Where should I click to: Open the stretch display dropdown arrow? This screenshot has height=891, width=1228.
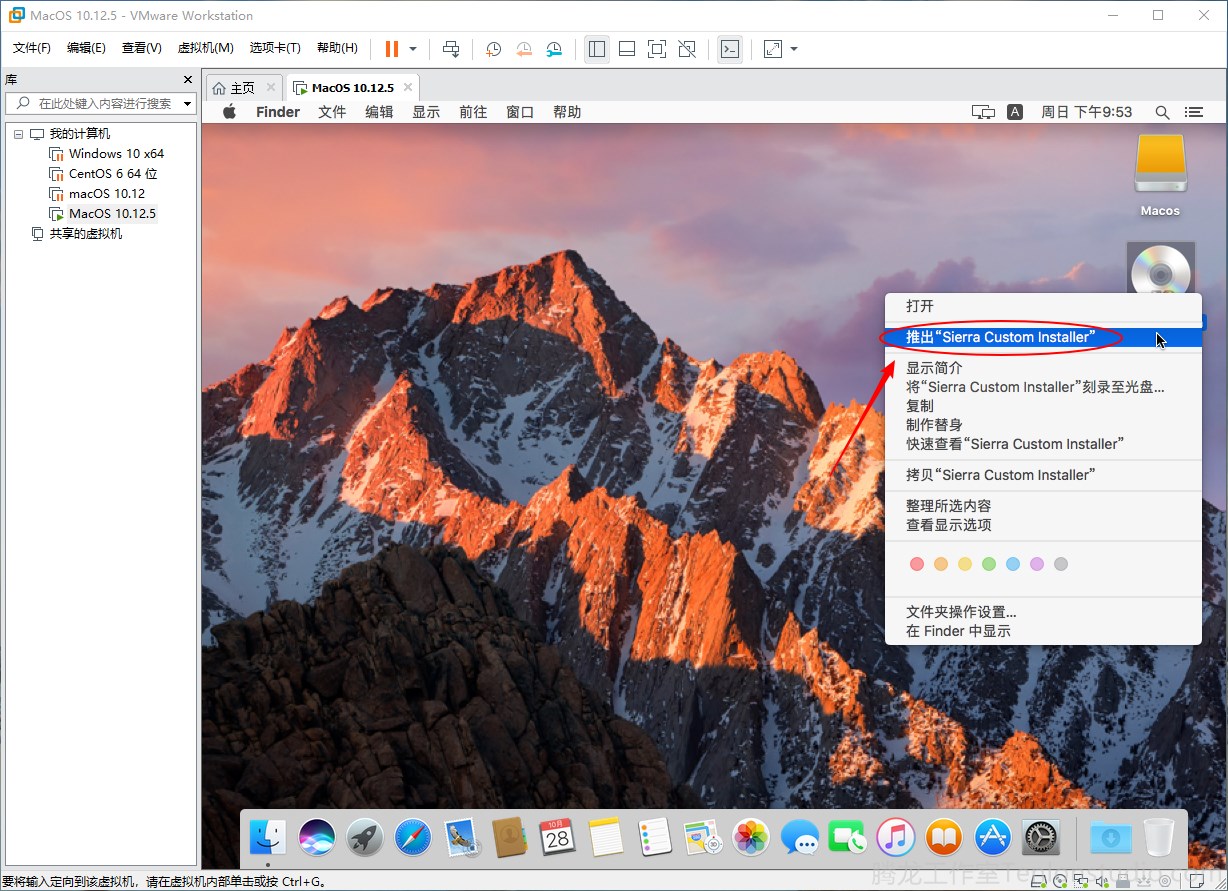click(794, 49)
